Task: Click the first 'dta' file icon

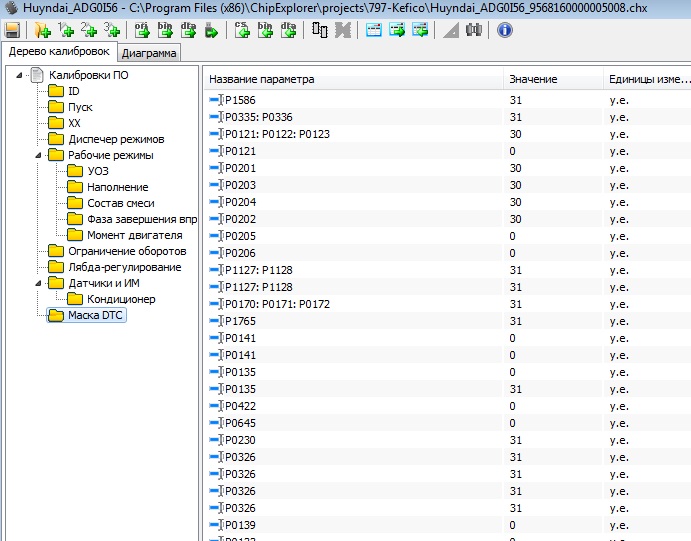Action: [x=188, y=31]
